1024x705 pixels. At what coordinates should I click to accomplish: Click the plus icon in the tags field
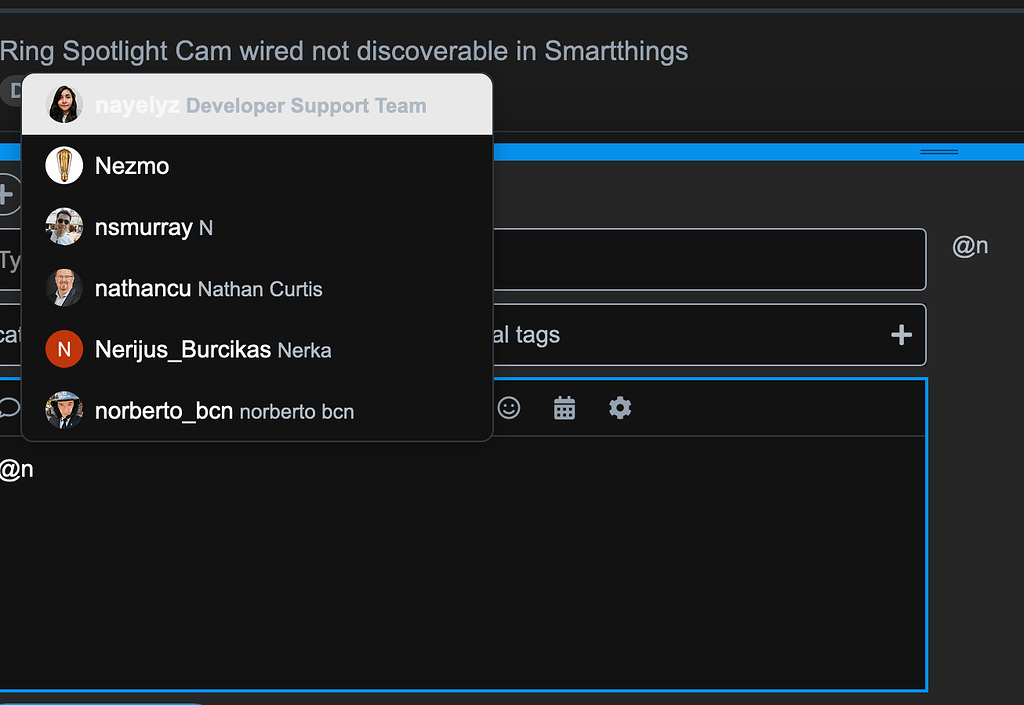pos(901,335)
